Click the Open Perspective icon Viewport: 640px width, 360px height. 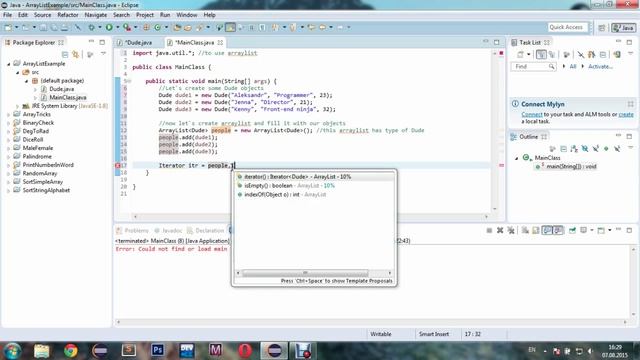(602, 28)
